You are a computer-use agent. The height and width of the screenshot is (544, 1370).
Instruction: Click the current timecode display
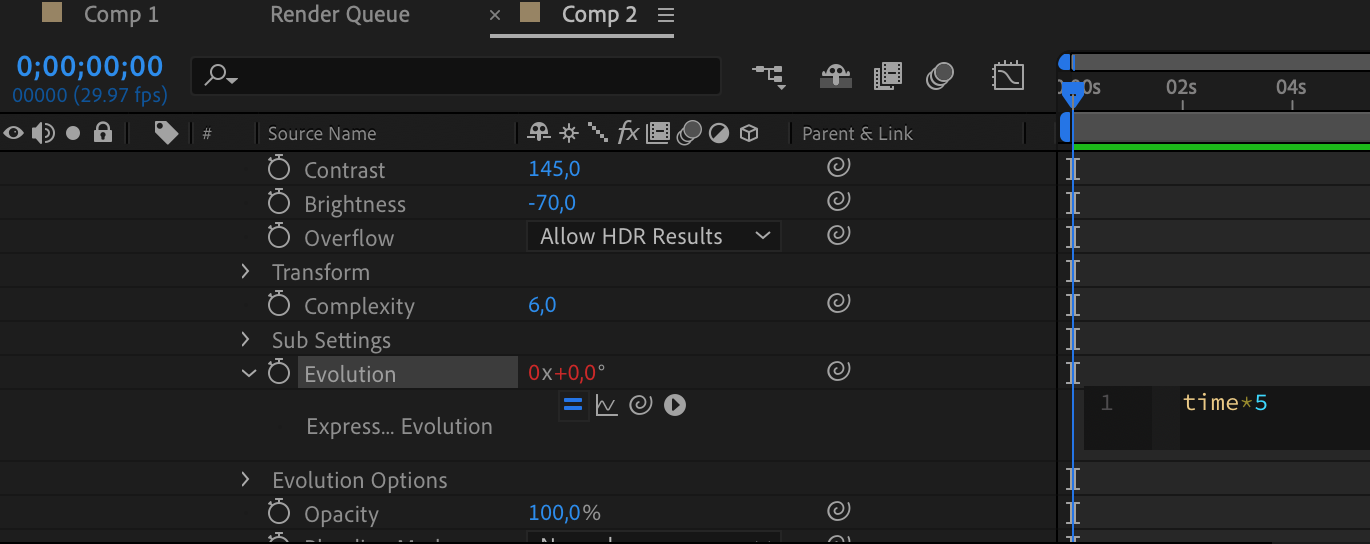90,67
